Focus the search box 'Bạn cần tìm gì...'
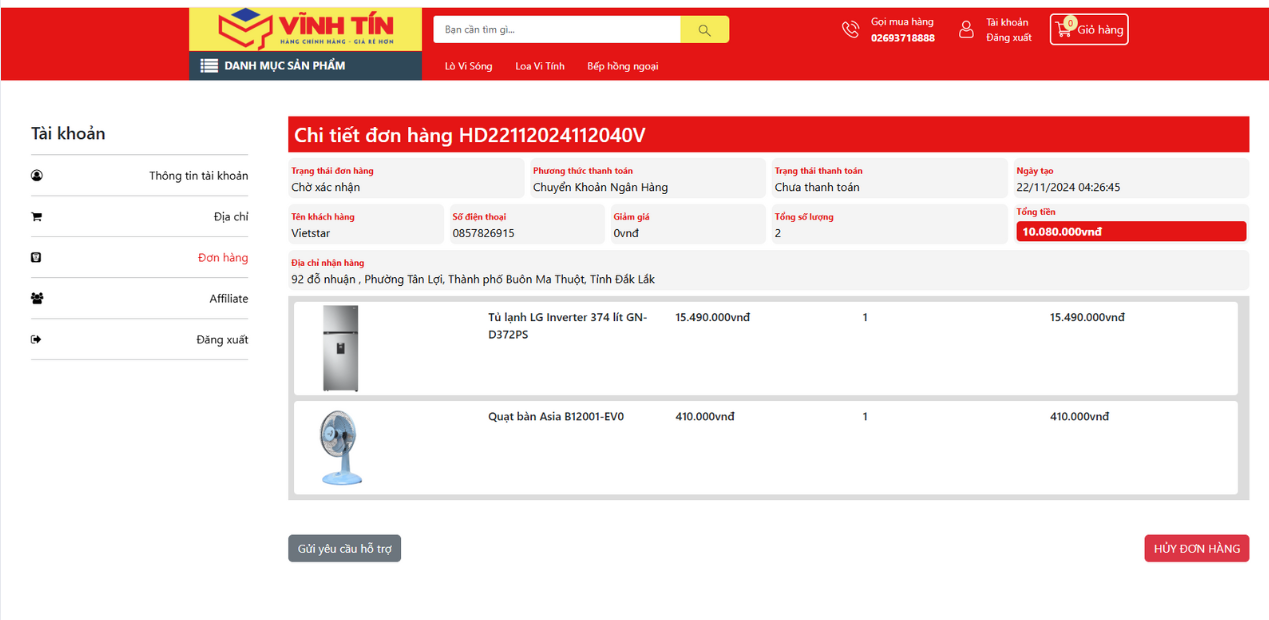1269x620 pixels. pos(557,30)
